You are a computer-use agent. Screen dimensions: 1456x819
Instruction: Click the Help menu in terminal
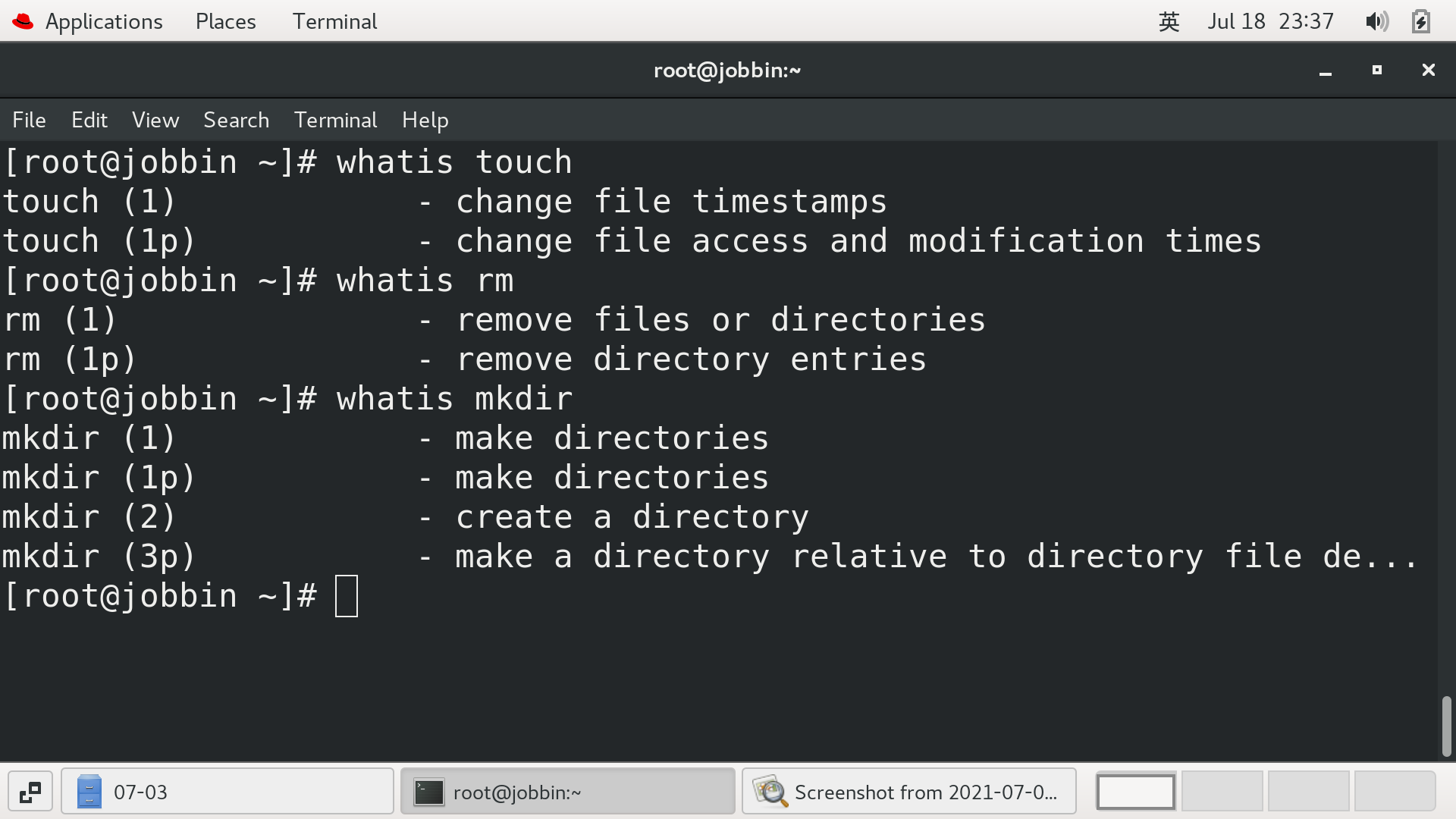click(x=424, y=120)
